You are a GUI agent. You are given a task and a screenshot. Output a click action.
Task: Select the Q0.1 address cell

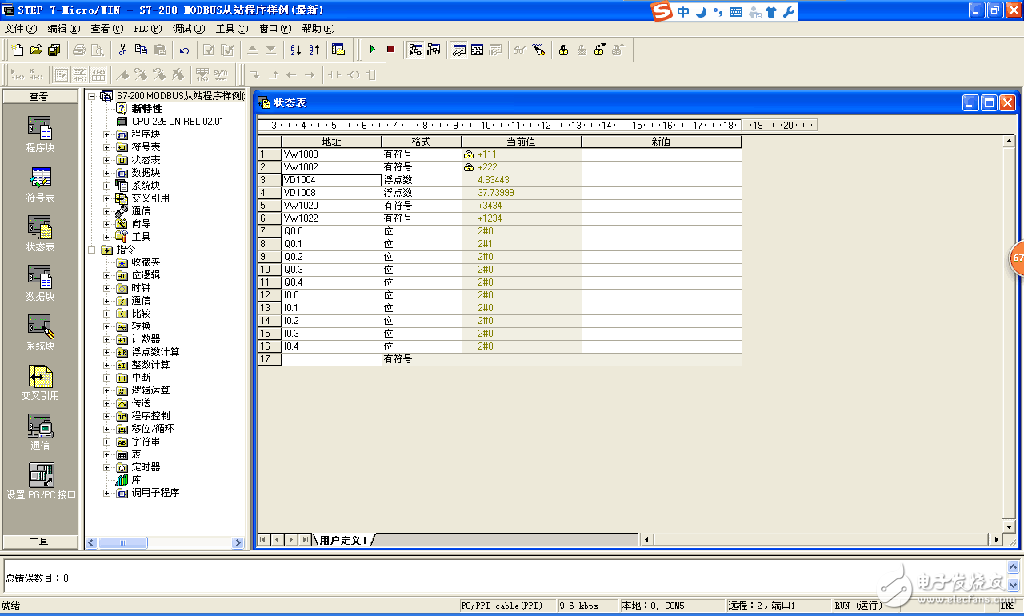(331, 244)
